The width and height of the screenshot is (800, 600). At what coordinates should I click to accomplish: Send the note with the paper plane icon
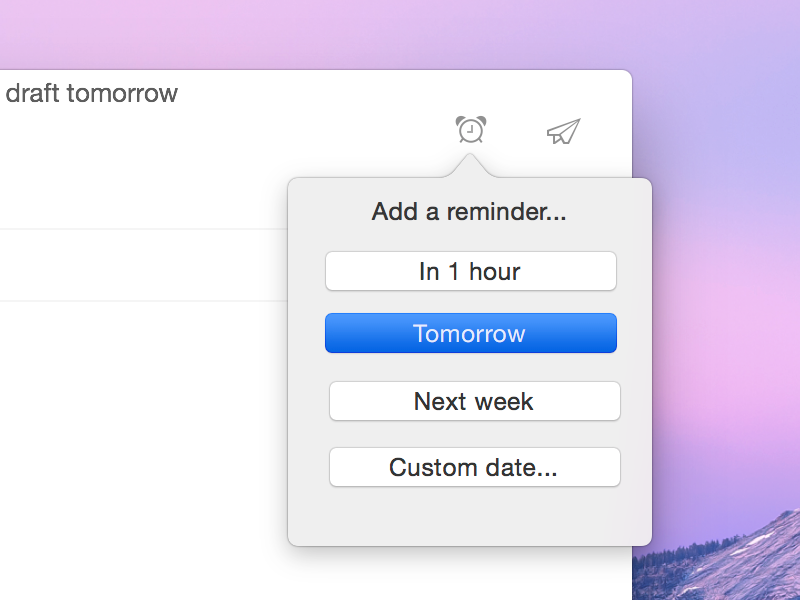[x=564, y=131]
